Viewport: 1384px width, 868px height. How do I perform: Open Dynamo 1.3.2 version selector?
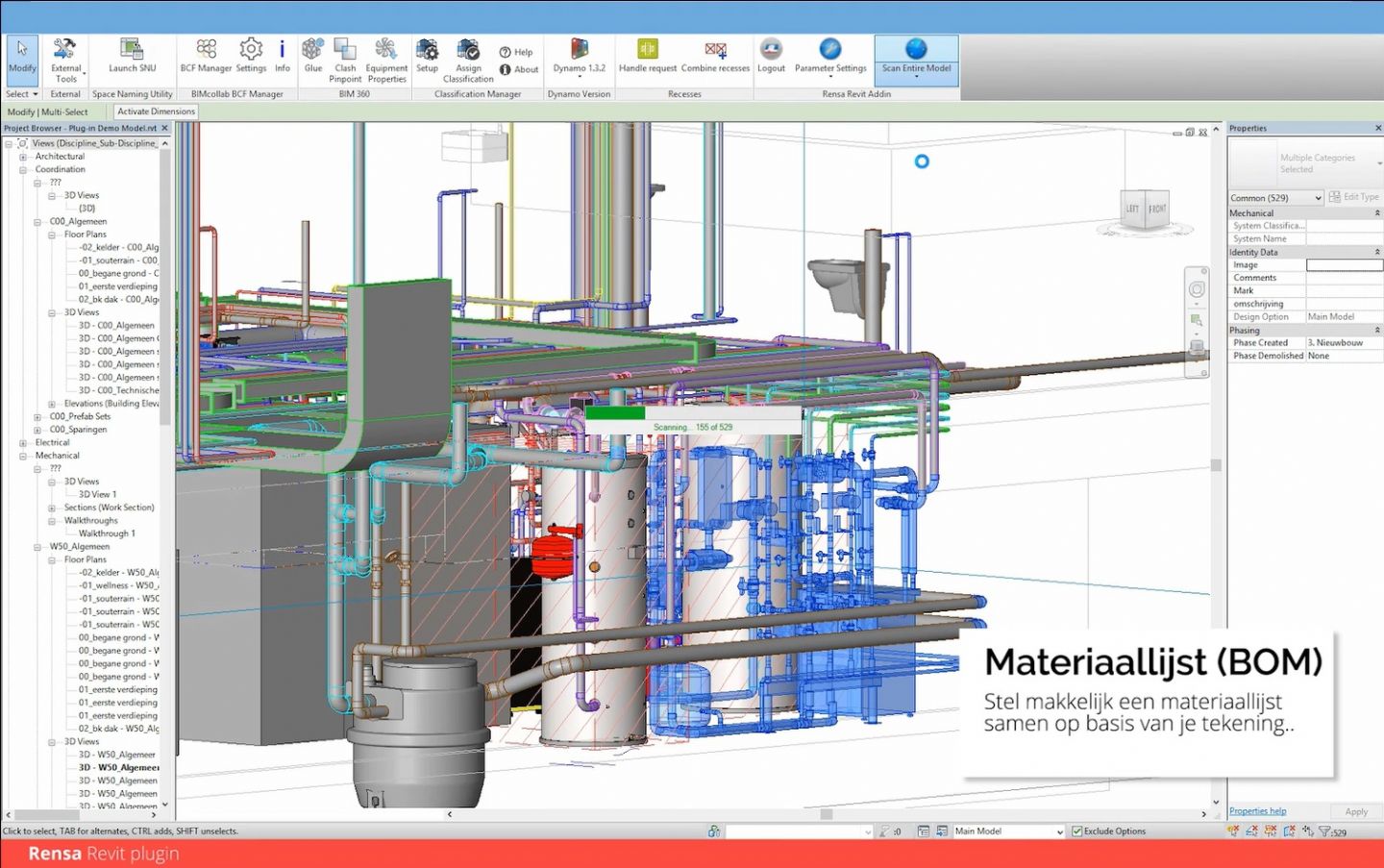pos(580,58)
